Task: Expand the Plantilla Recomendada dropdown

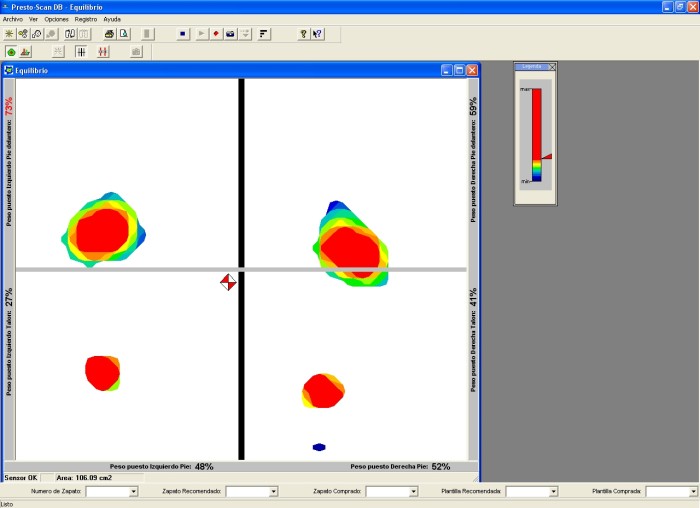Action: pyautogui.click(x=553, y=492)
